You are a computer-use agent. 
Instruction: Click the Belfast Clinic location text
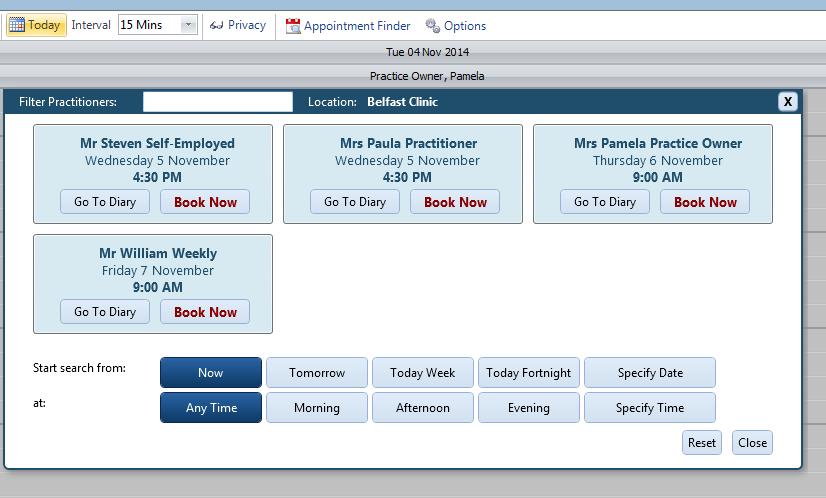(402, 102)
